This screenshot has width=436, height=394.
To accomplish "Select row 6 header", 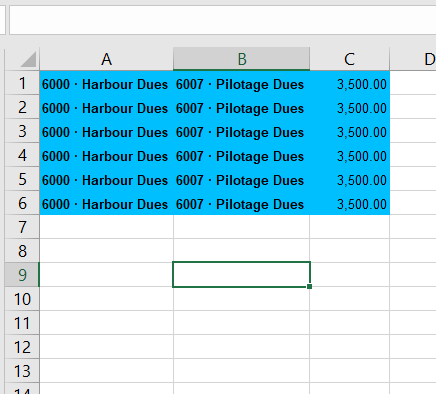I will pyautogui.click(x=22, y=203).
